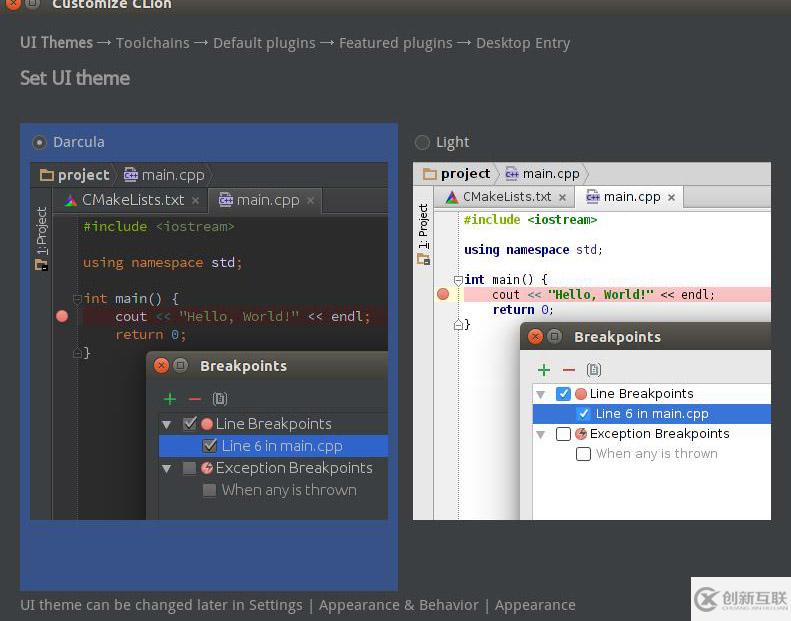This screenshot has height=621, width=791.
Task: Uncheck Line Breakpoints checkbox in Light dialog
Action: point(563,393)
